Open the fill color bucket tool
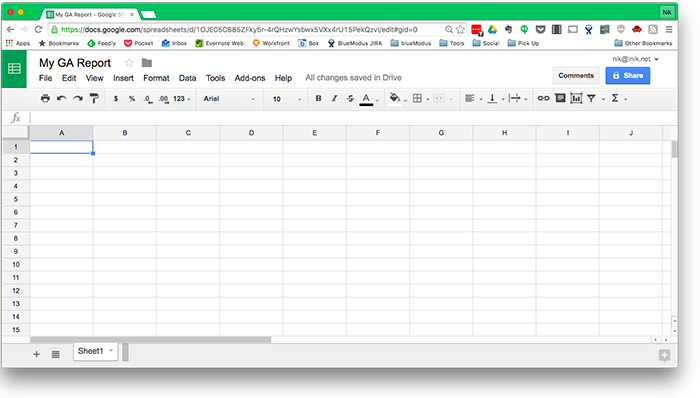The height and width of the screenshot is (398, 700). point(395,98)
